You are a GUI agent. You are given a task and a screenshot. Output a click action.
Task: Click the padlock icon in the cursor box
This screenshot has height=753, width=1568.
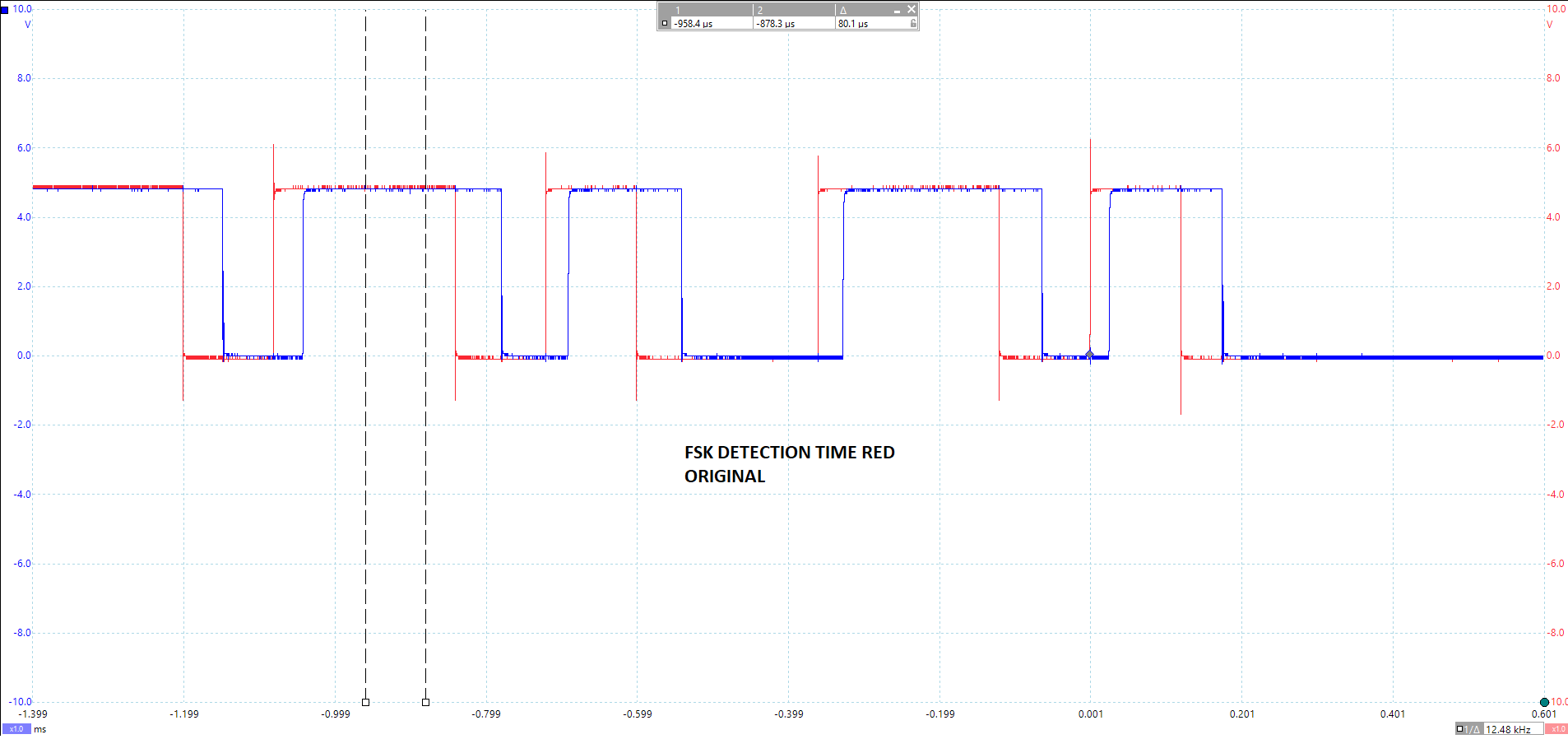pyautogui.click(x=913, y=23)
